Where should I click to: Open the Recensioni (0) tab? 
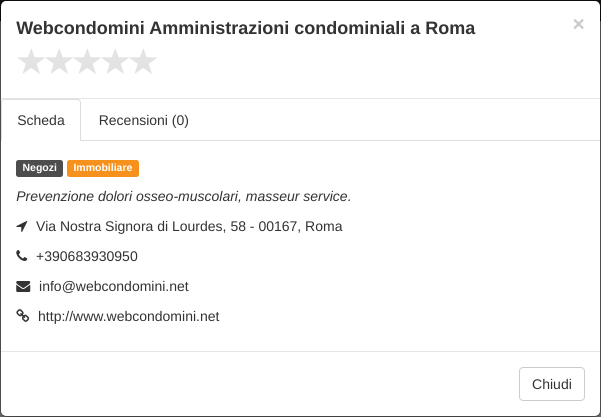(144, 120)
